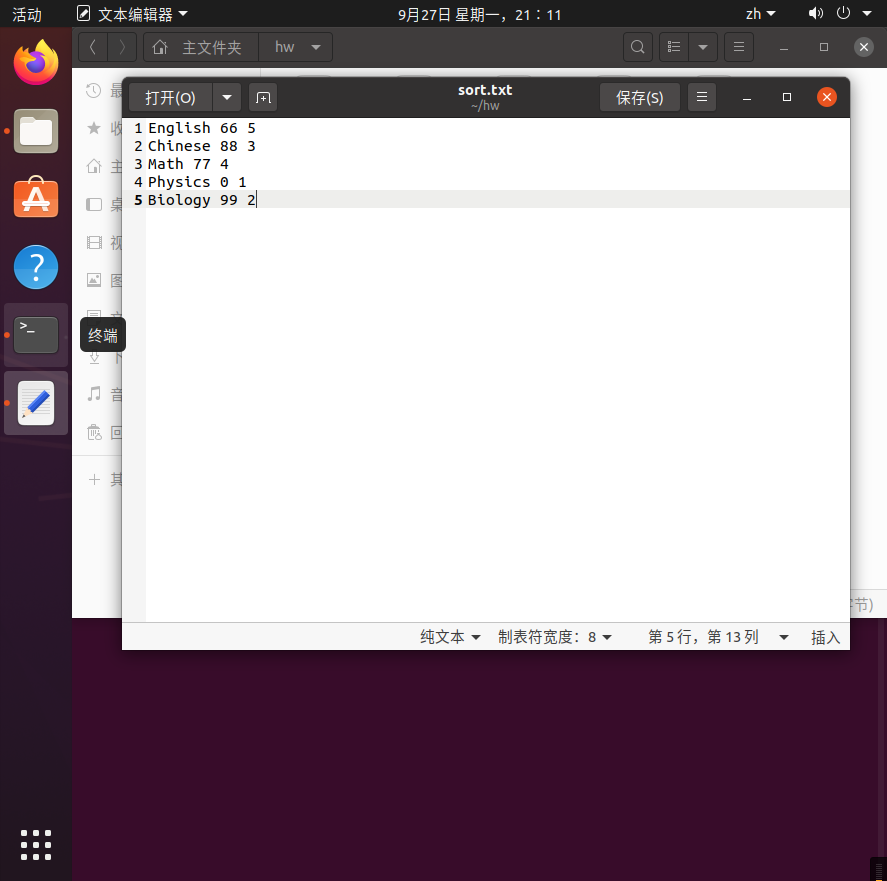The width and height of the screenshot is (887, 881).
Task: Click the Music icon in Files sidebar
Action: coord(94,394)
